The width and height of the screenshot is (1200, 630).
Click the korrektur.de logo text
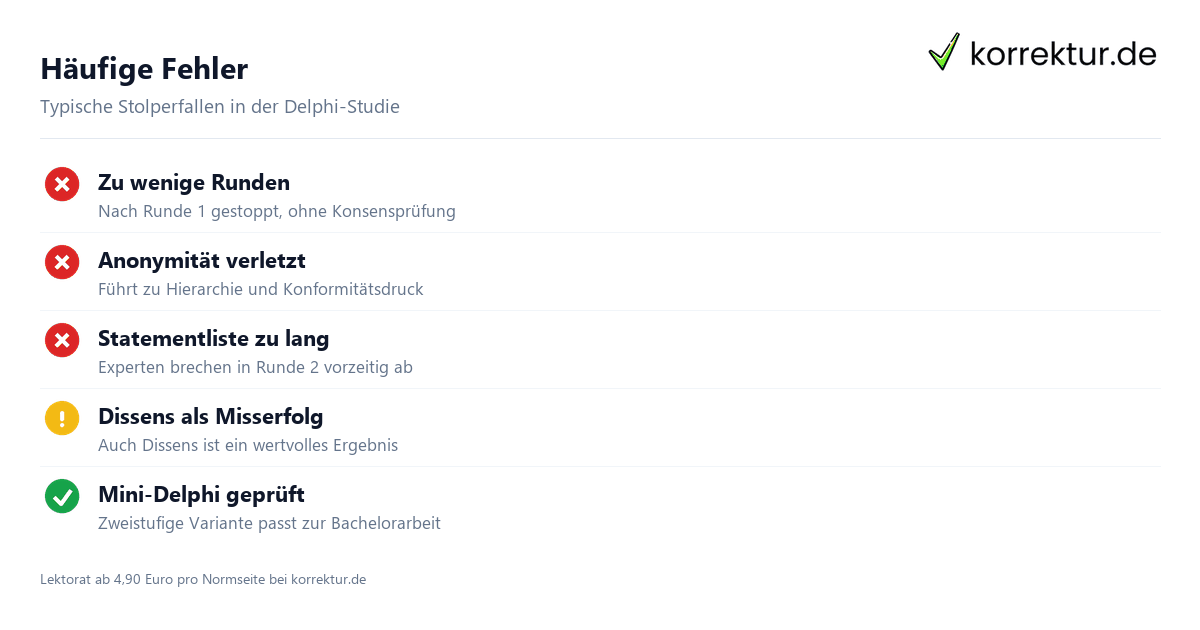click(1064, 53)
